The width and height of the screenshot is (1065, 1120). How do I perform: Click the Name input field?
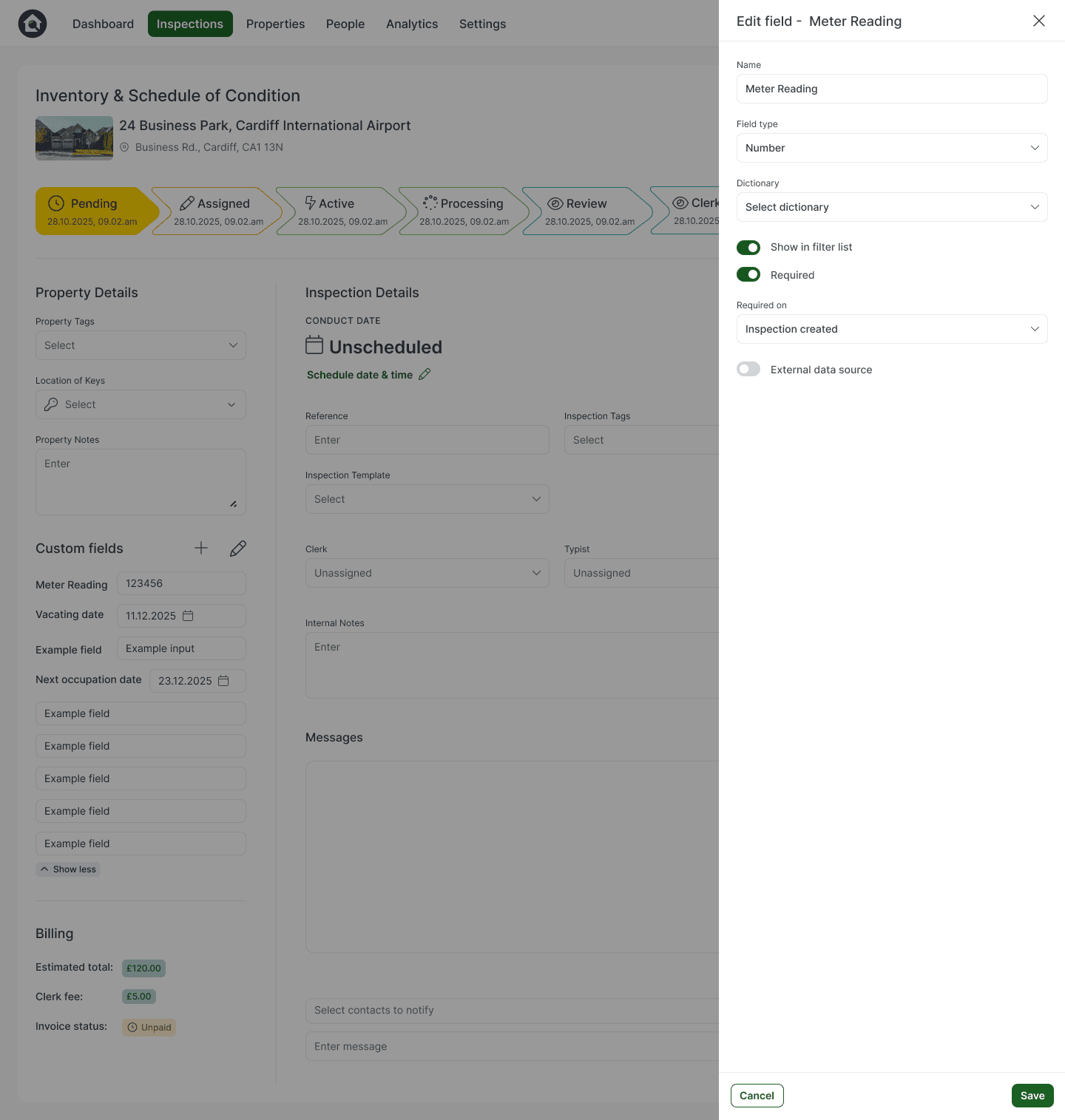click(x=892, y=89)
